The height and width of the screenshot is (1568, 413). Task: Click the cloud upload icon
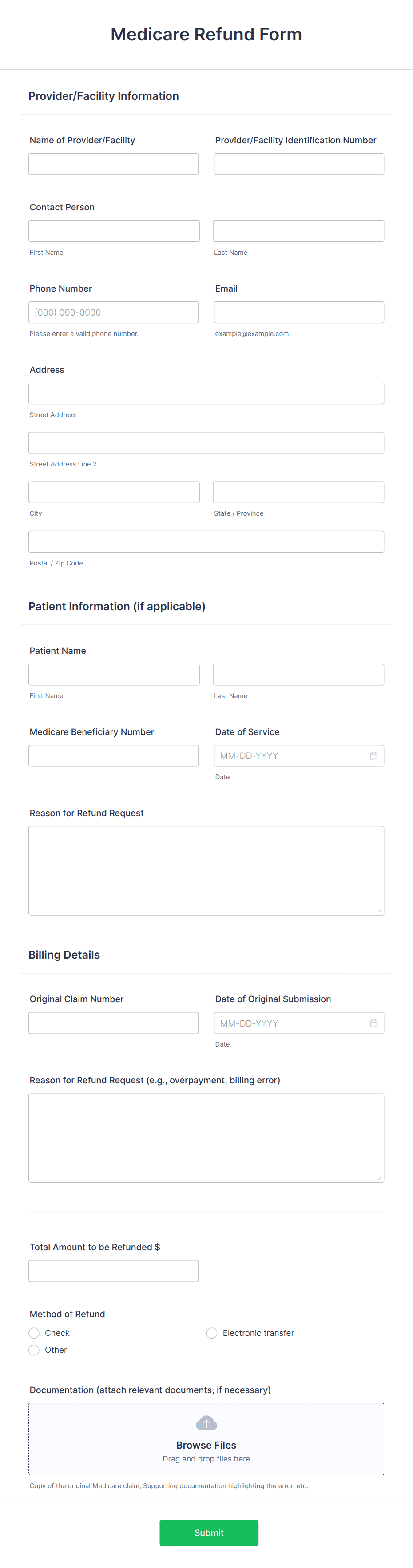coord(206,1423)
